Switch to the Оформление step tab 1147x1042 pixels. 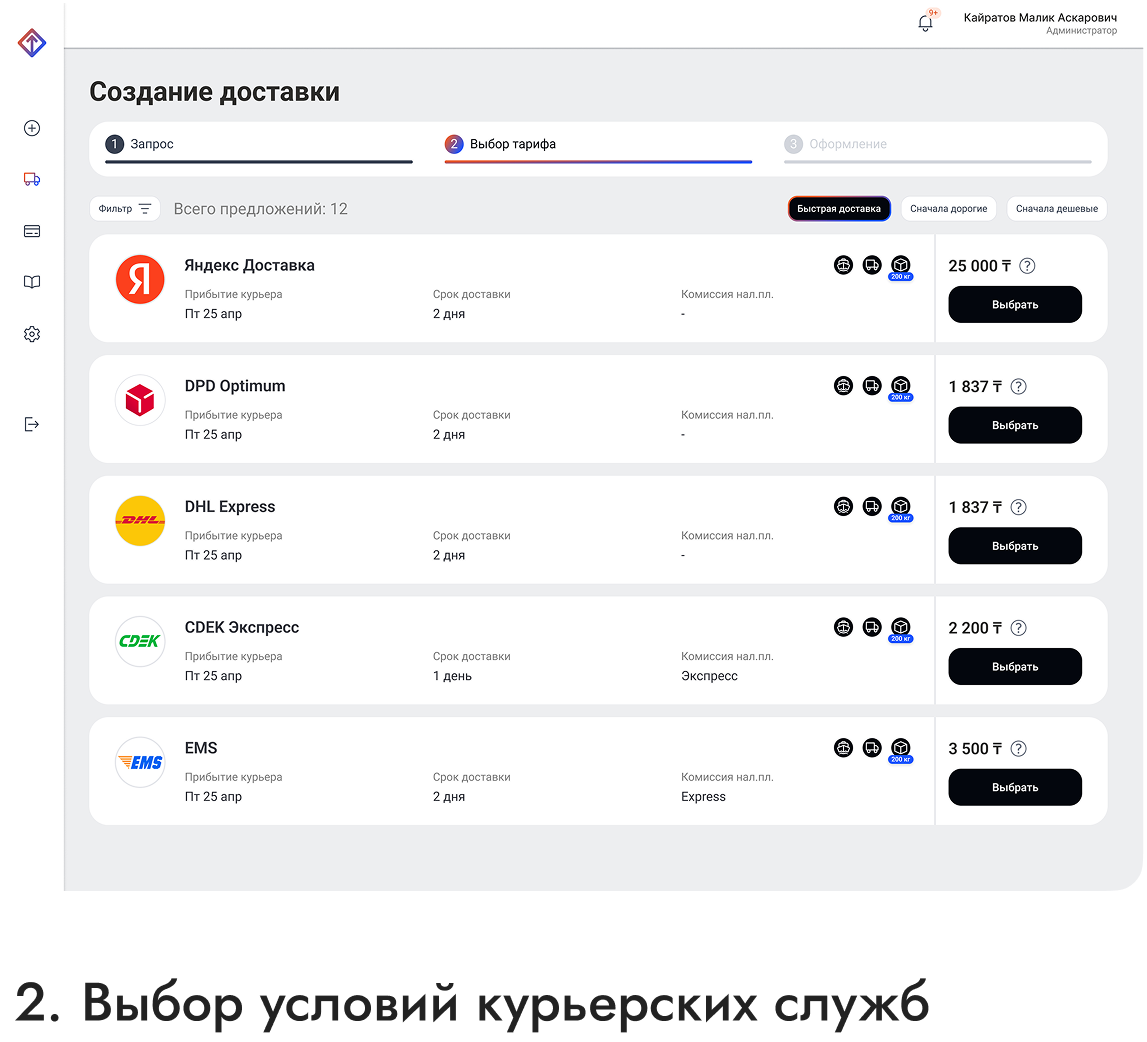click(x=847, y=144)
